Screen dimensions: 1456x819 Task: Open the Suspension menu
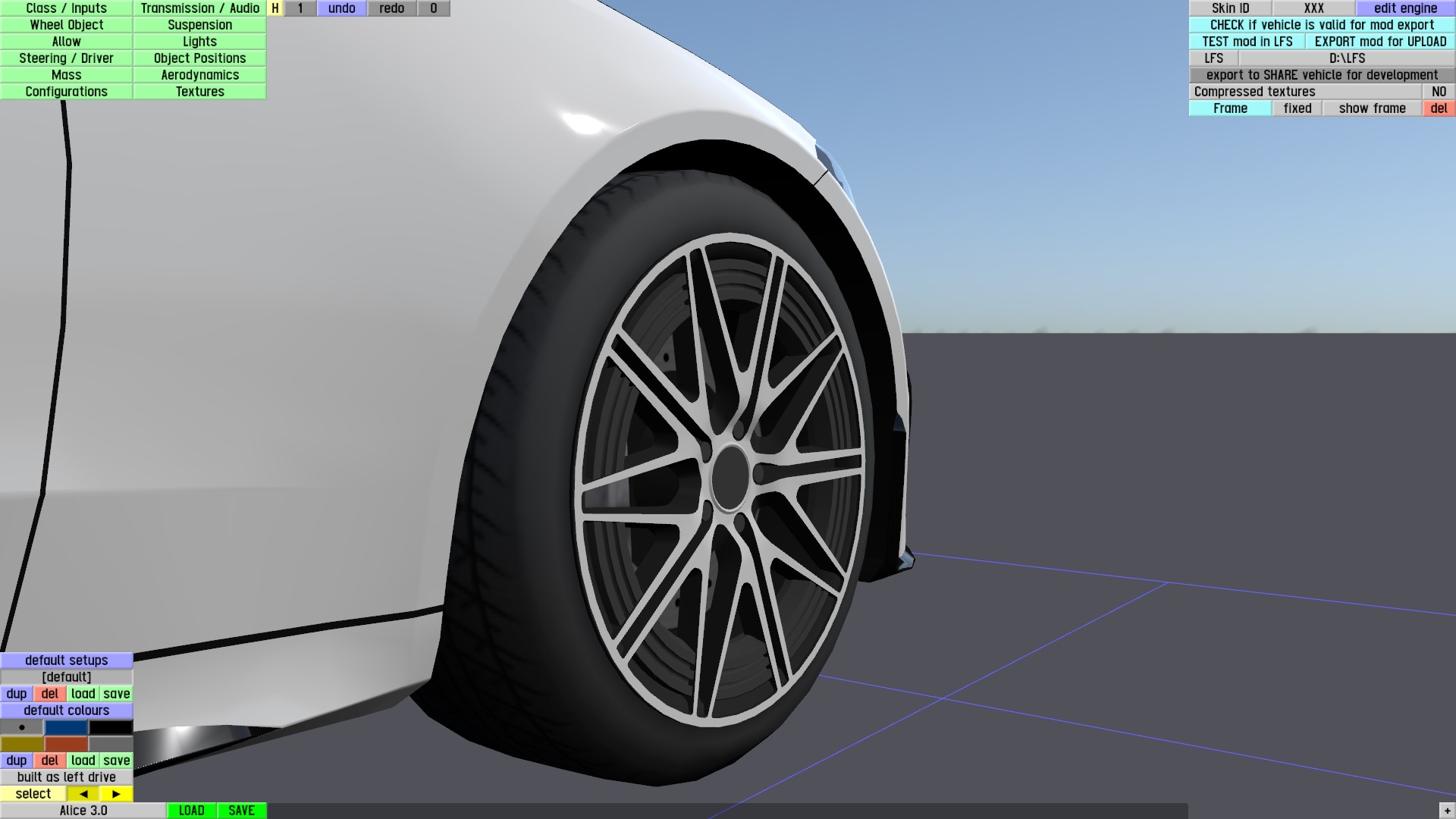[x=199, y=25]
